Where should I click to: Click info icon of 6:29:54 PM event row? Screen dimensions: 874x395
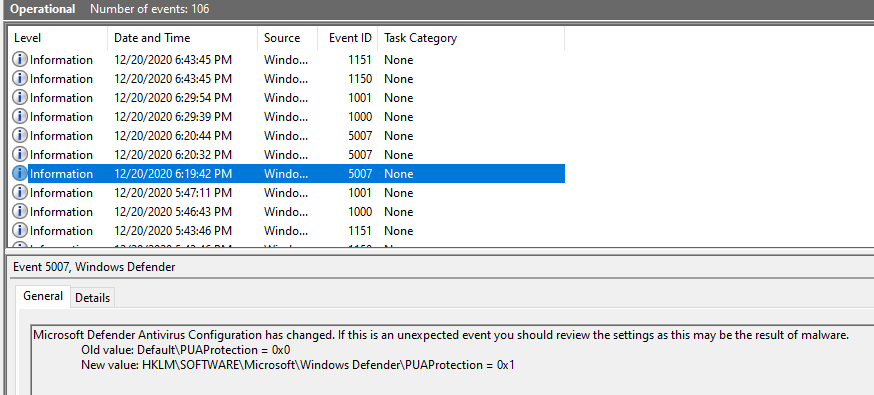pyautogui.click(x=20, y=97)
